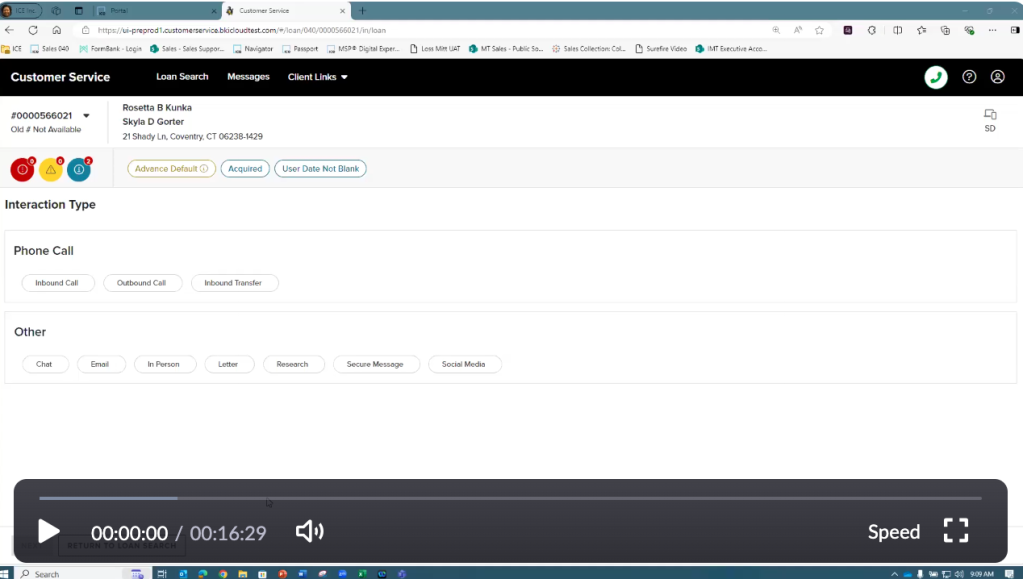Click the video progress bar
This screenshot has height=579, width=1023.
pos(510,498)
